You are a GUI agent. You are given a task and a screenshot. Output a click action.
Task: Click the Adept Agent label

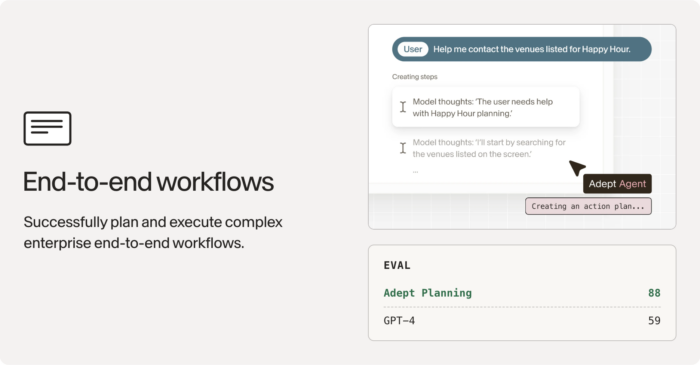tap(617, 184)
